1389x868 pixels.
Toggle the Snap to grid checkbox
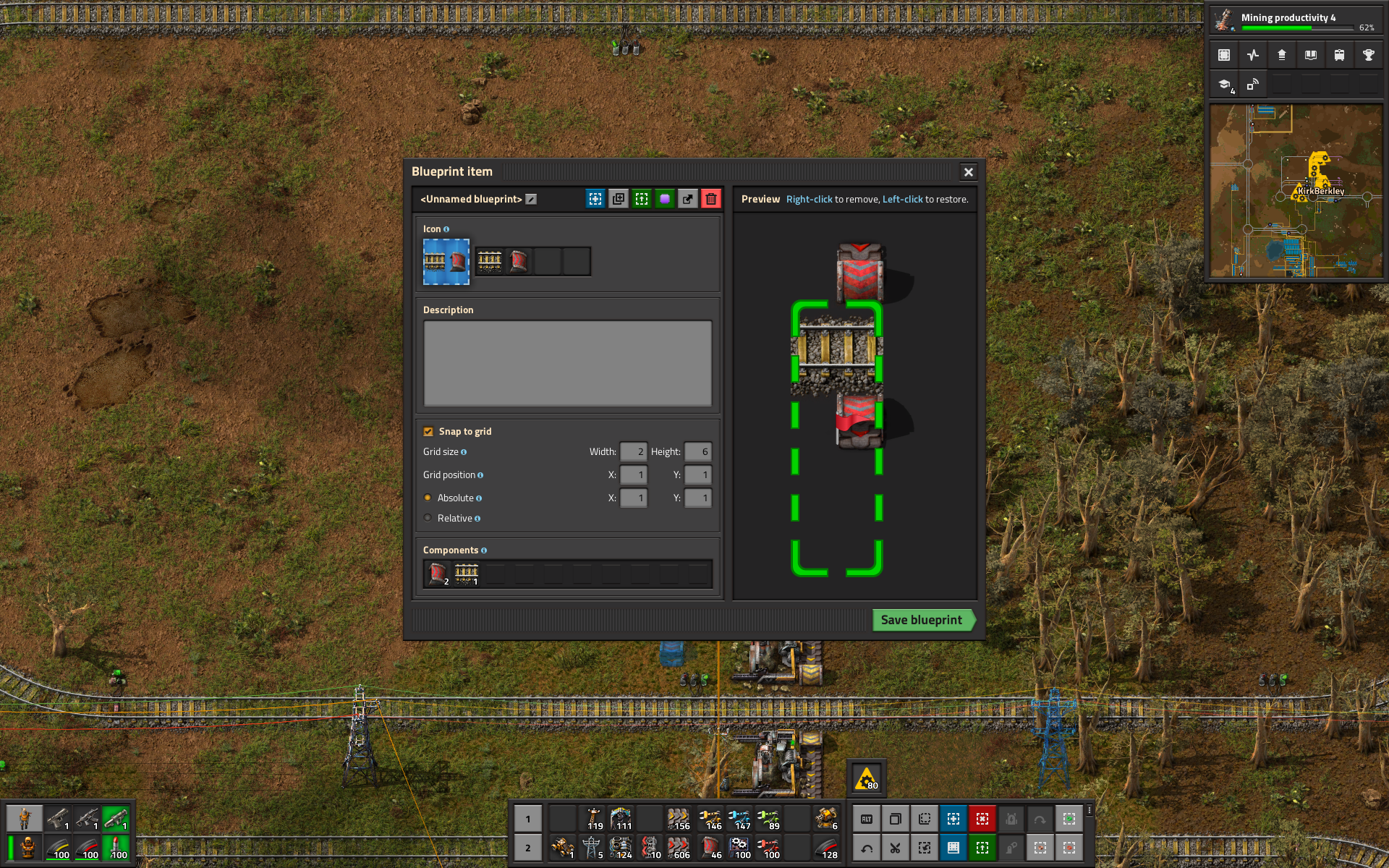[x=429, y=431]
